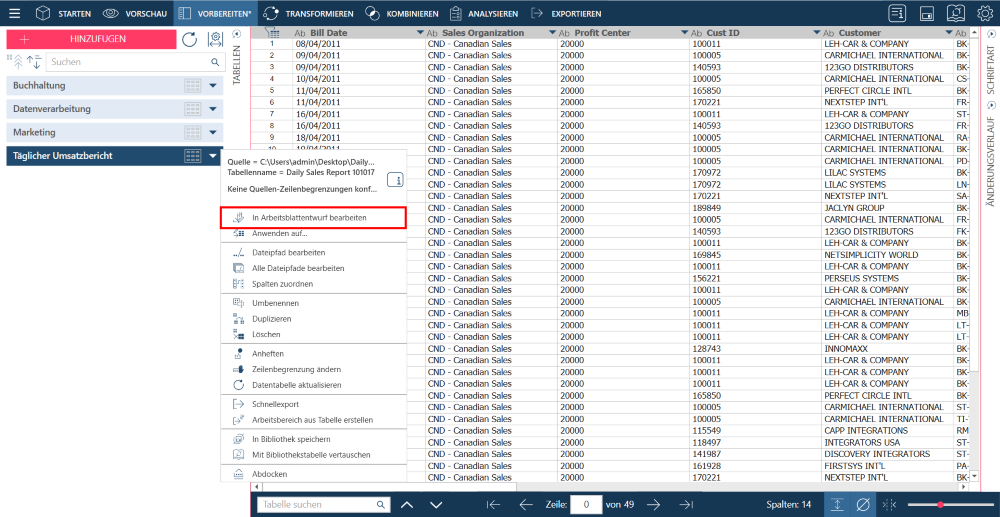Expand the Buchhaltung table dropdown arrow
The image size is (1000, 517).
click(x=214, y=85)
